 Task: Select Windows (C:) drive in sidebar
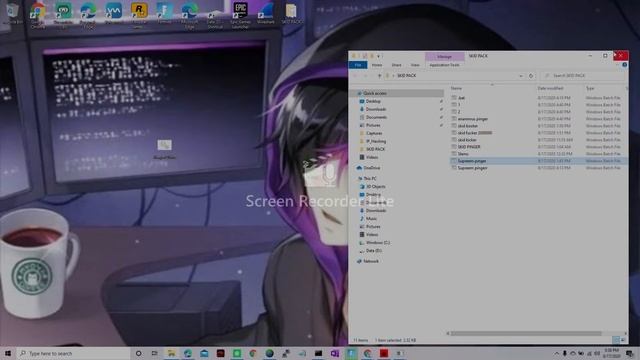click(x=378, y=242)
